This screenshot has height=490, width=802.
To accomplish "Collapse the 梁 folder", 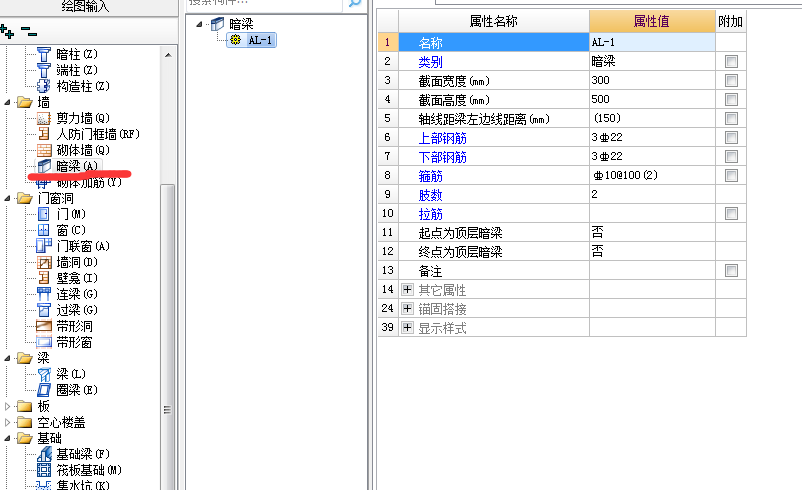I will coord(7,359).
